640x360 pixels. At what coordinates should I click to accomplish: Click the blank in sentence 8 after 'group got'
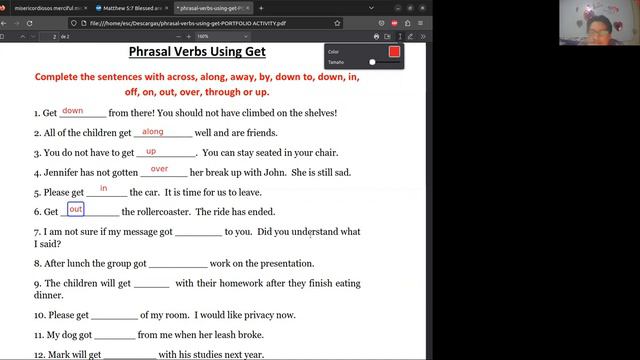pyautogui.click(x=178, y=264)
